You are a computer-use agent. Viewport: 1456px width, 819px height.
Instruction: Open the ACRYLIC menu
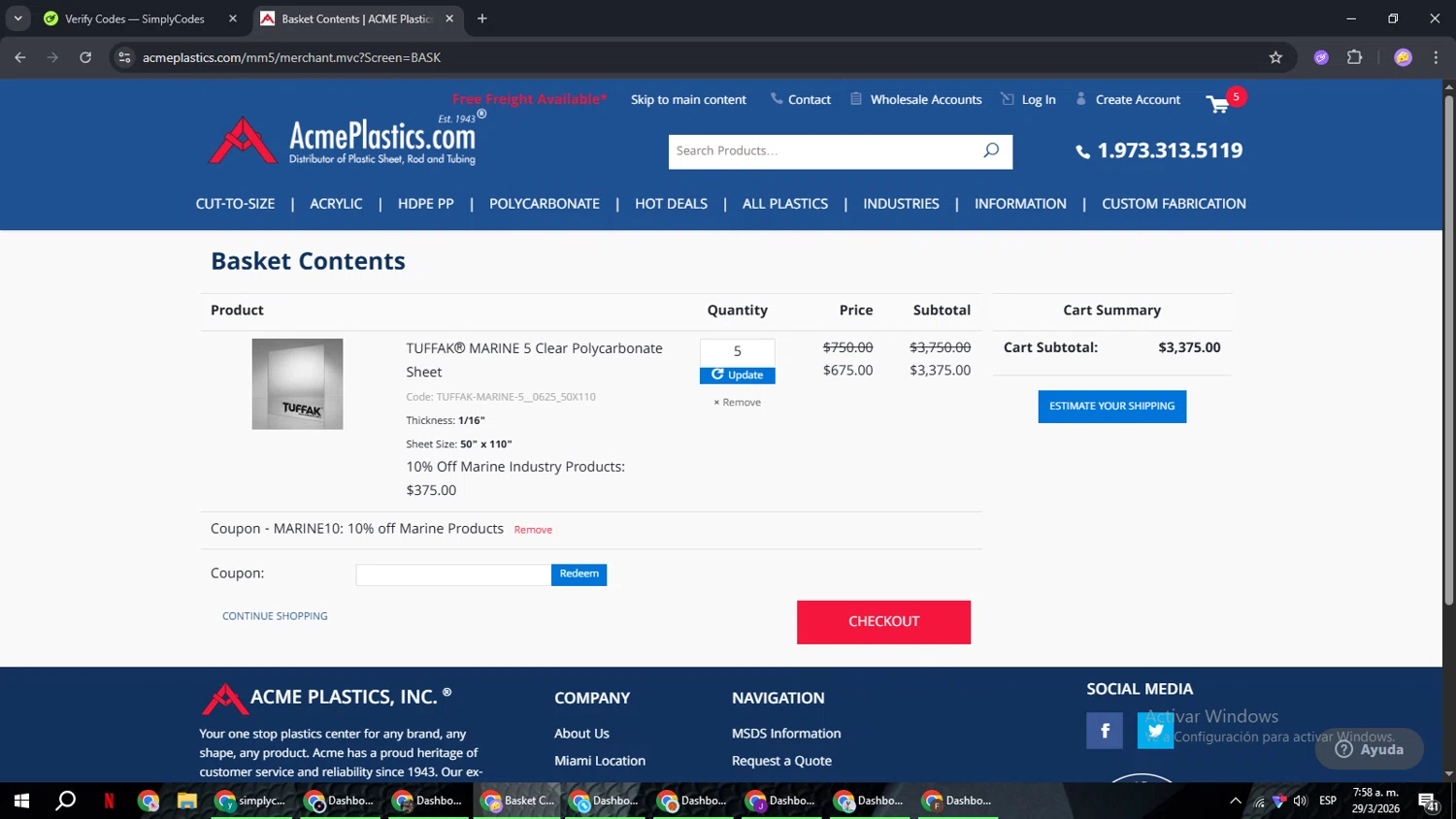[336, 204]
